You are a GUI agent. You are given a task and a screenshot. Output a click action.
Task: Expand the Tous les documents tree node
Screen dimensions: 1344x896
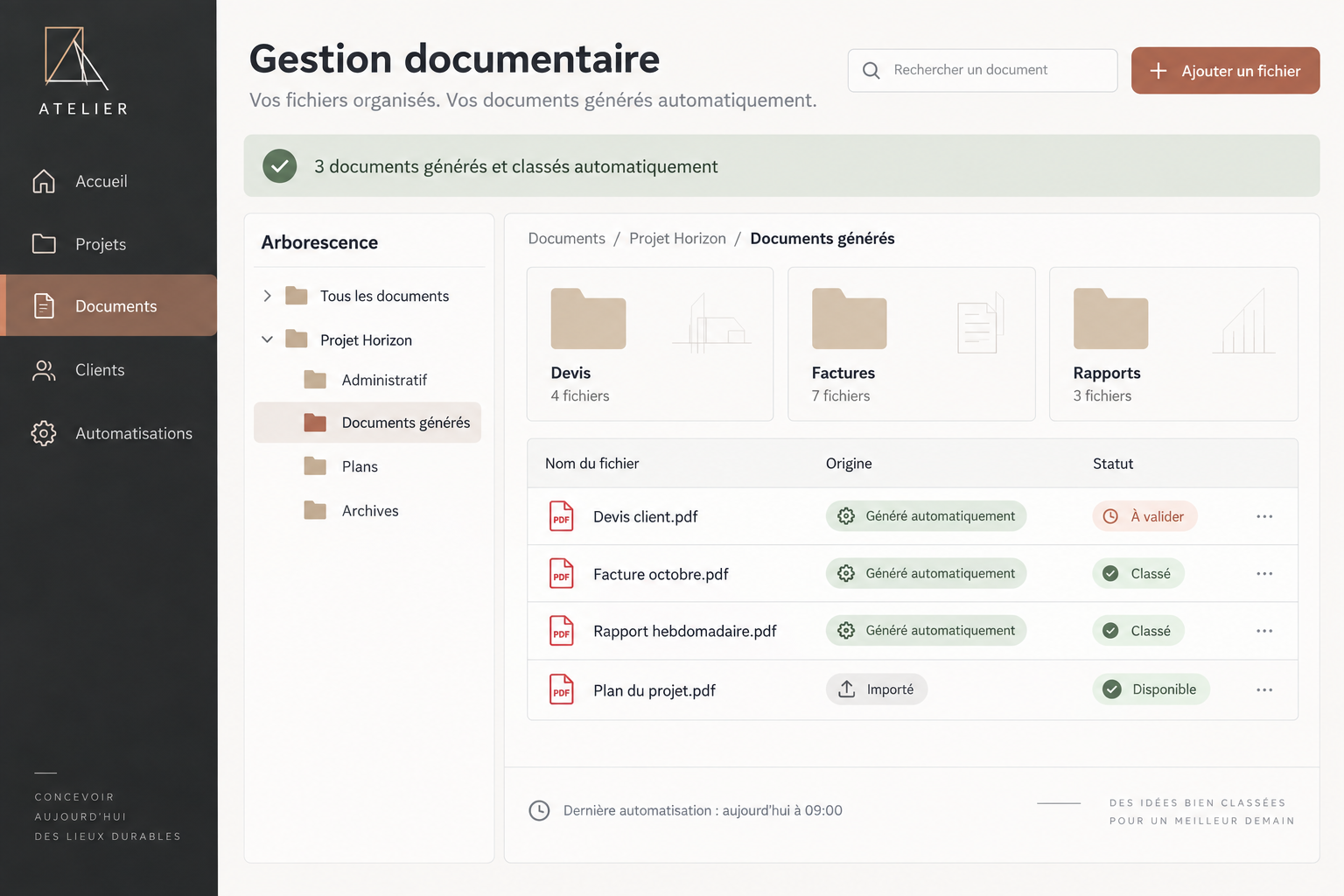point(268,296)
